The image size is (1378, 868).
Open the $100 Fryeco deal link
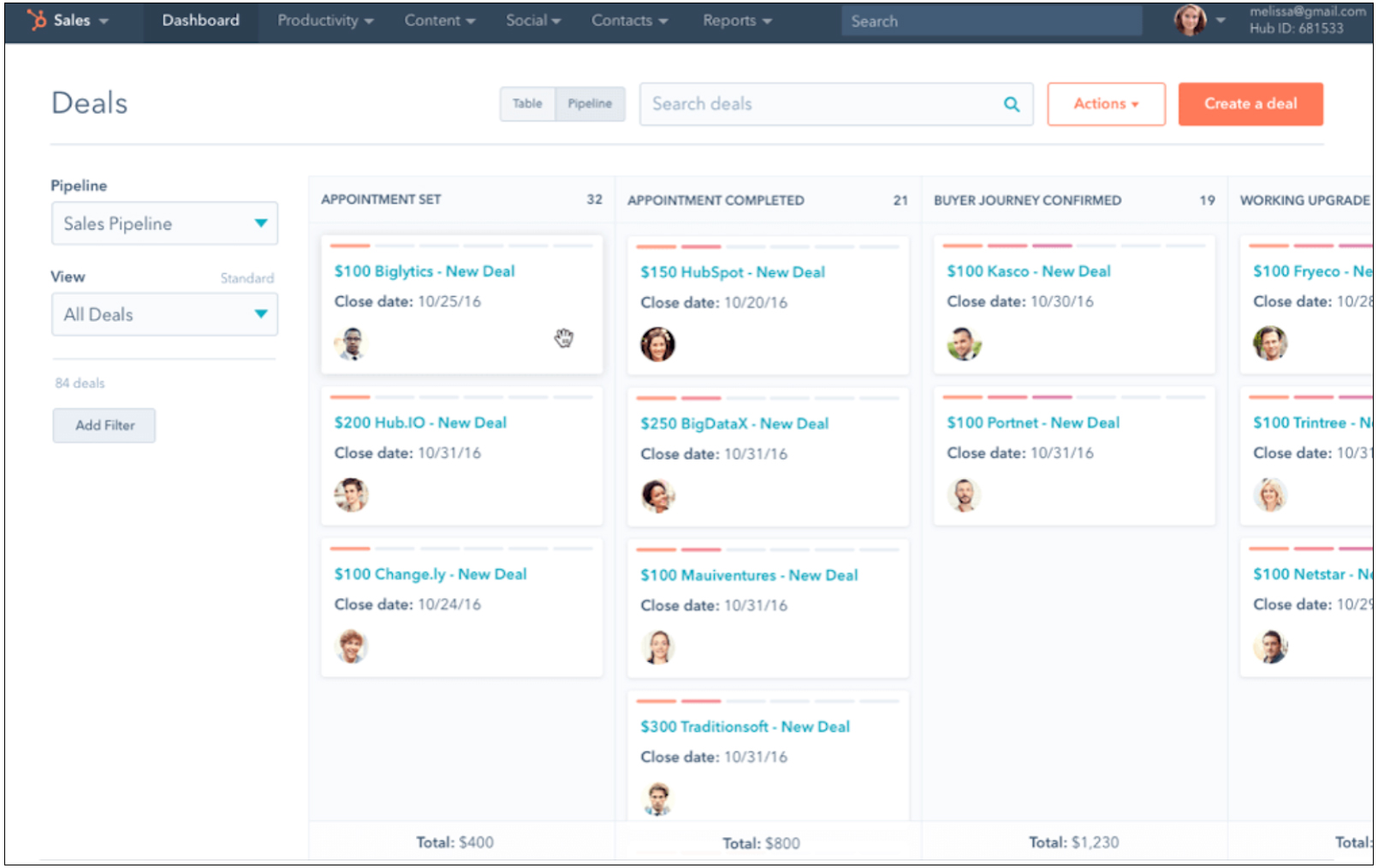(x=1313, y=271)
